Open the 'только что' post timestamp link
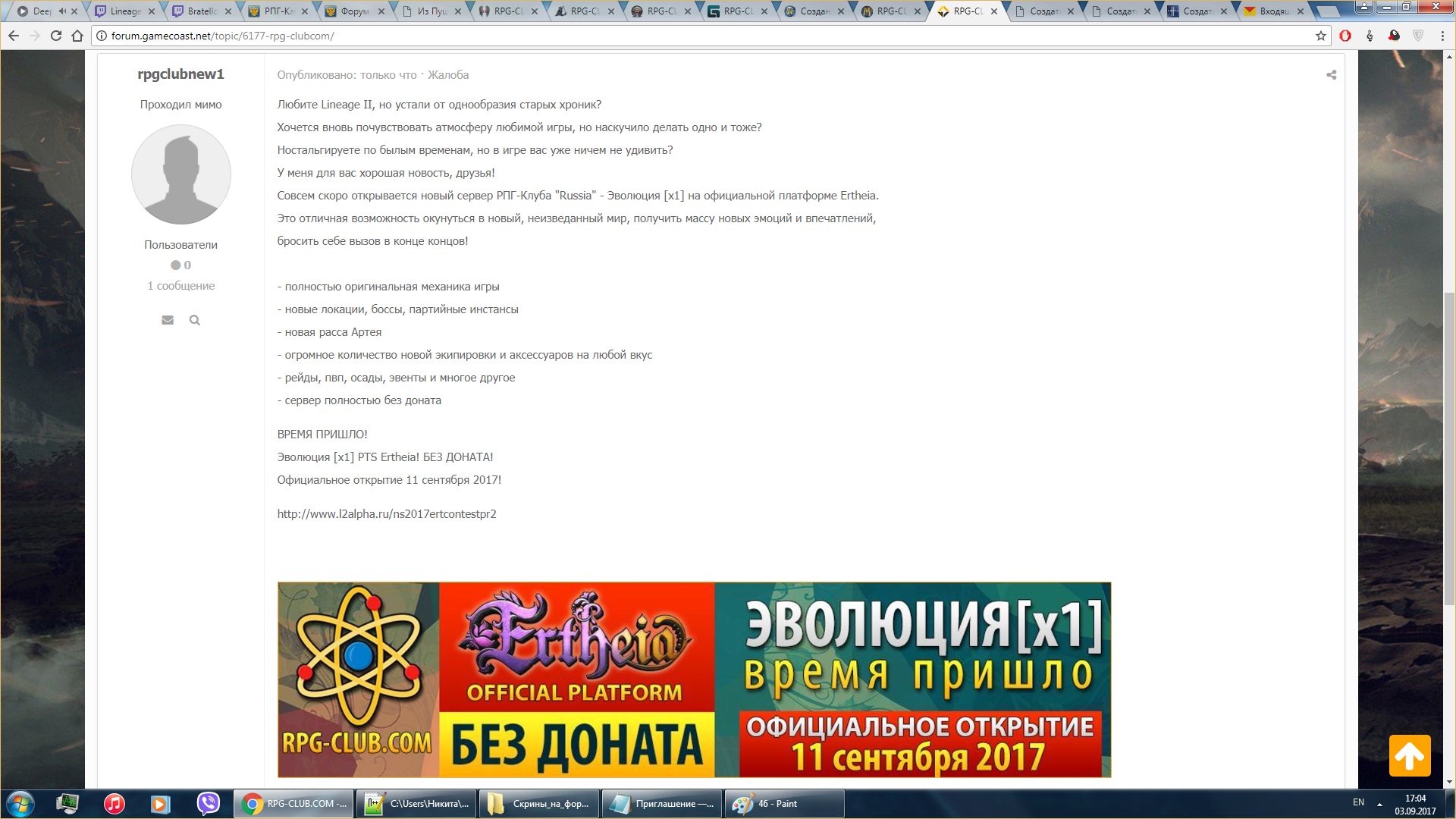Image resolution: width=1456 pixels, height=819 pixels. (x=388, y=75)
